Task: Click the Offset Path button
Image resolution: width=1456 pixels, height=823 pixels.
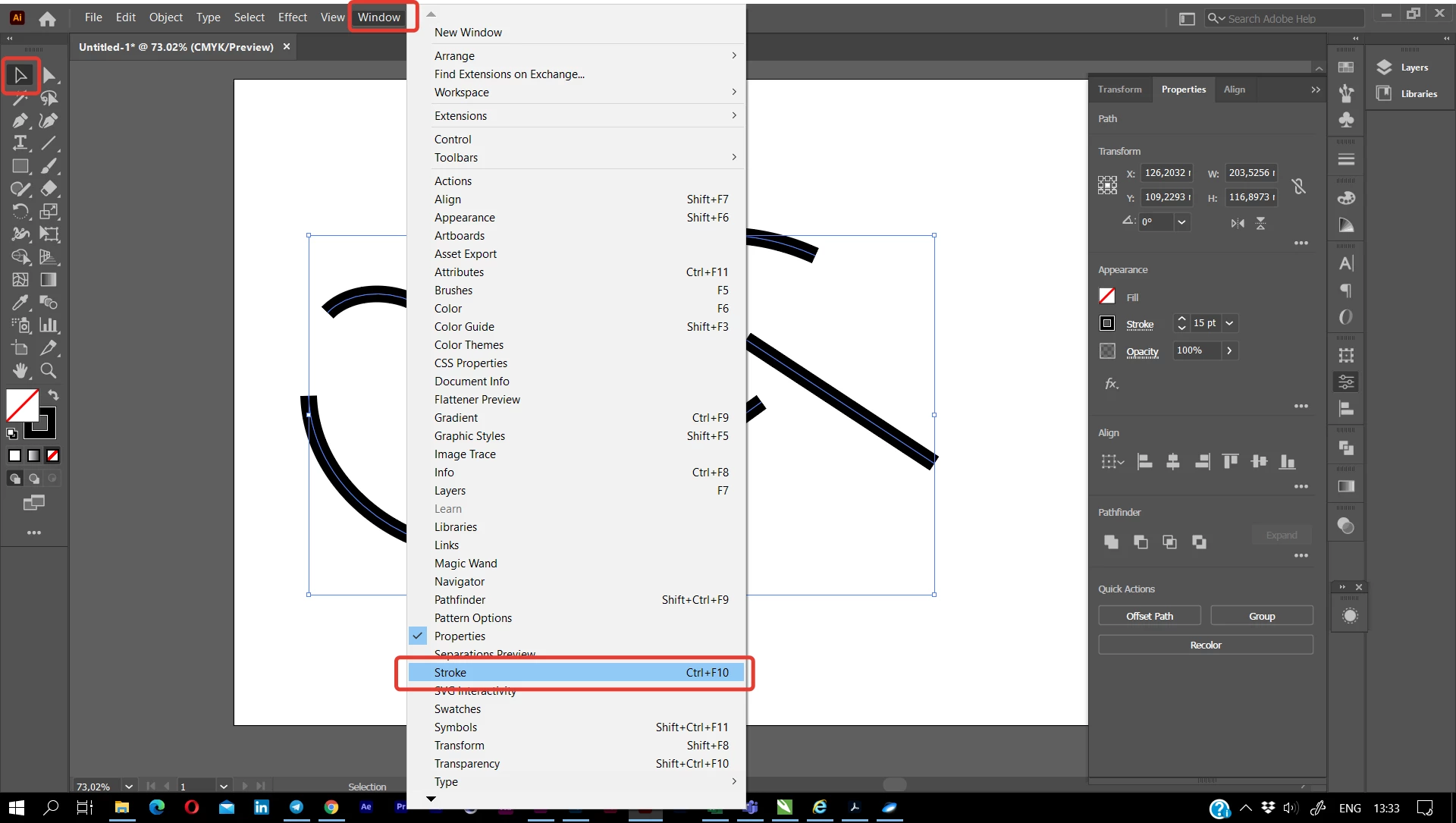Action: click(x=1149, y=616)
